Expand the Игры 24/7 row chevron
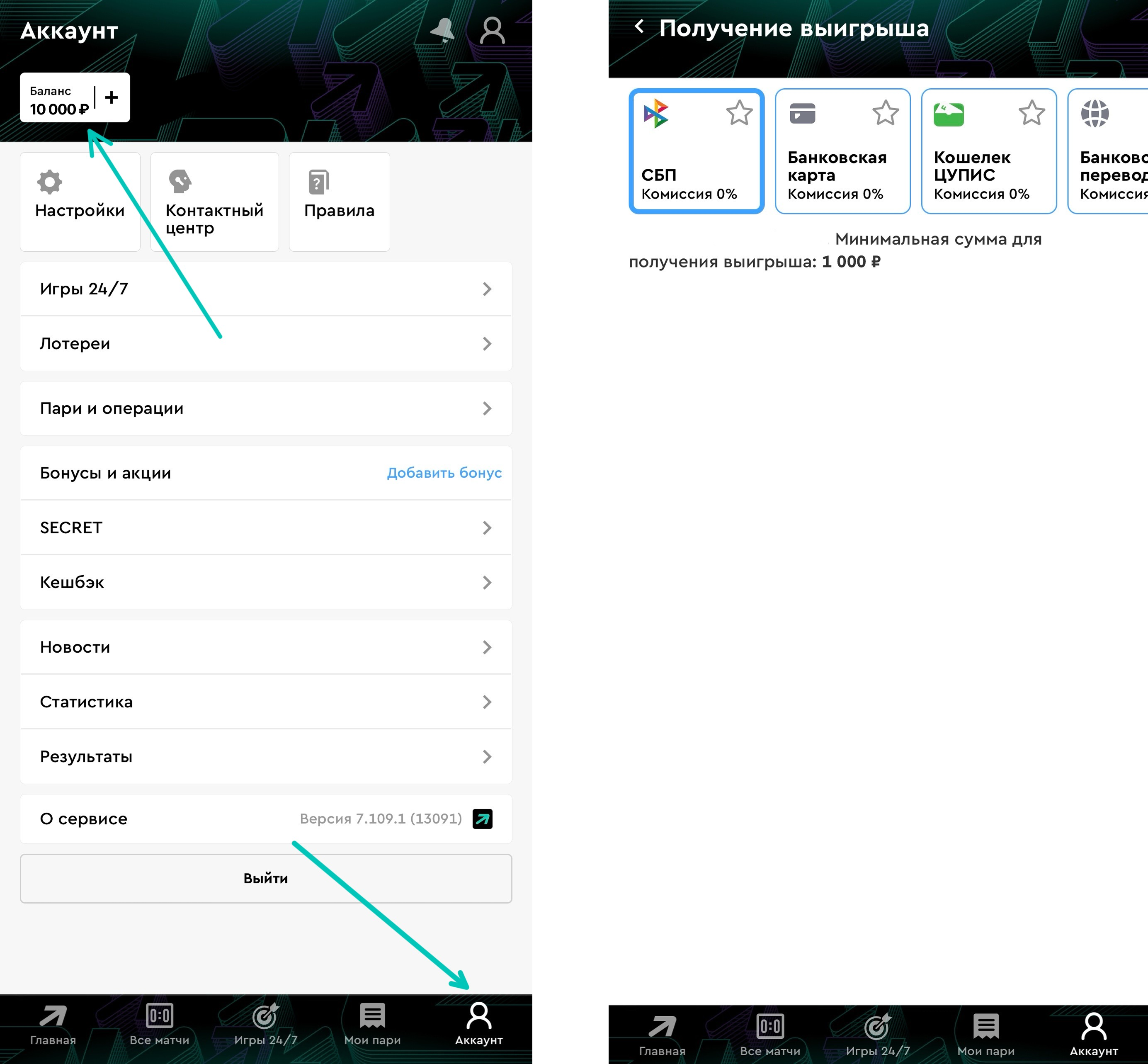This screenshot has height=1064, width=1148. [487, 289]
